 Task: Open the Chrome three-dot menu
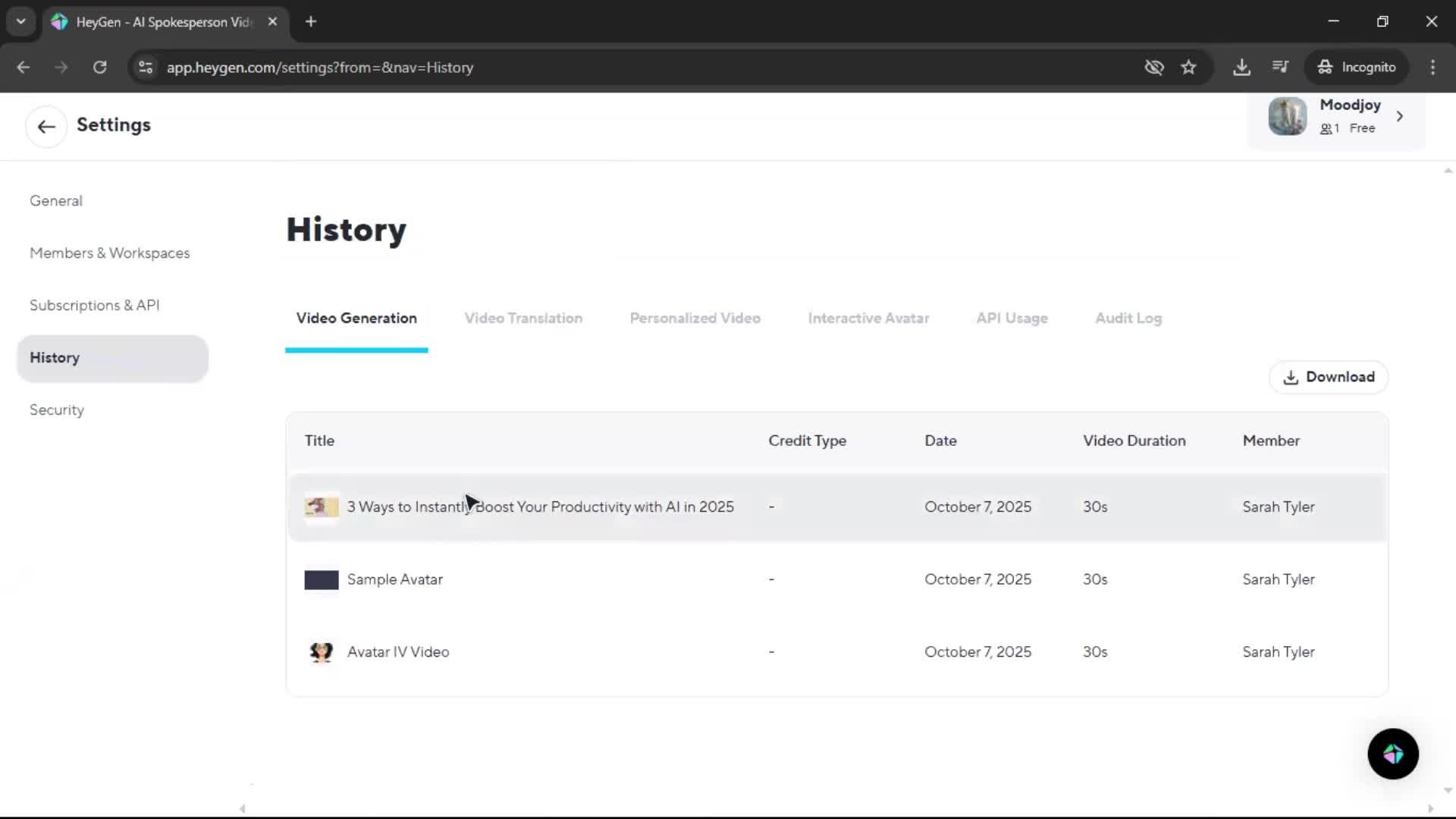[1432, 67]
